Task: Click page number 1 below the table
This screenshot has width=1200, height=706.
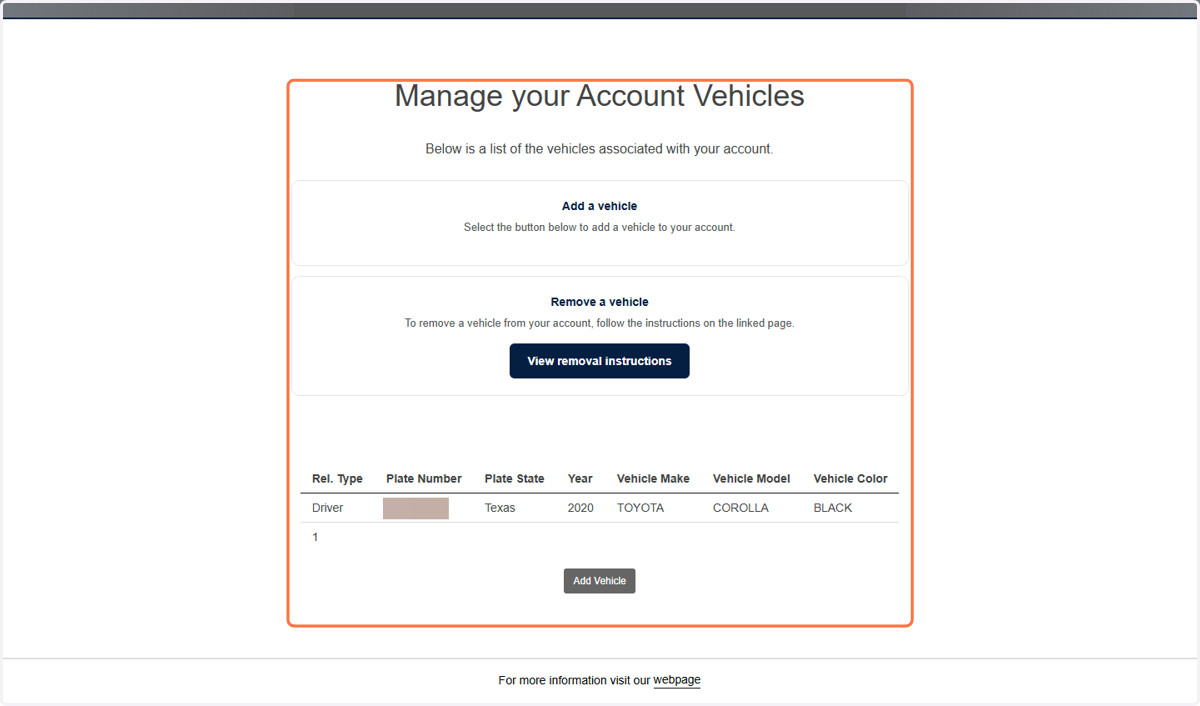Action: tap(315, 537)
